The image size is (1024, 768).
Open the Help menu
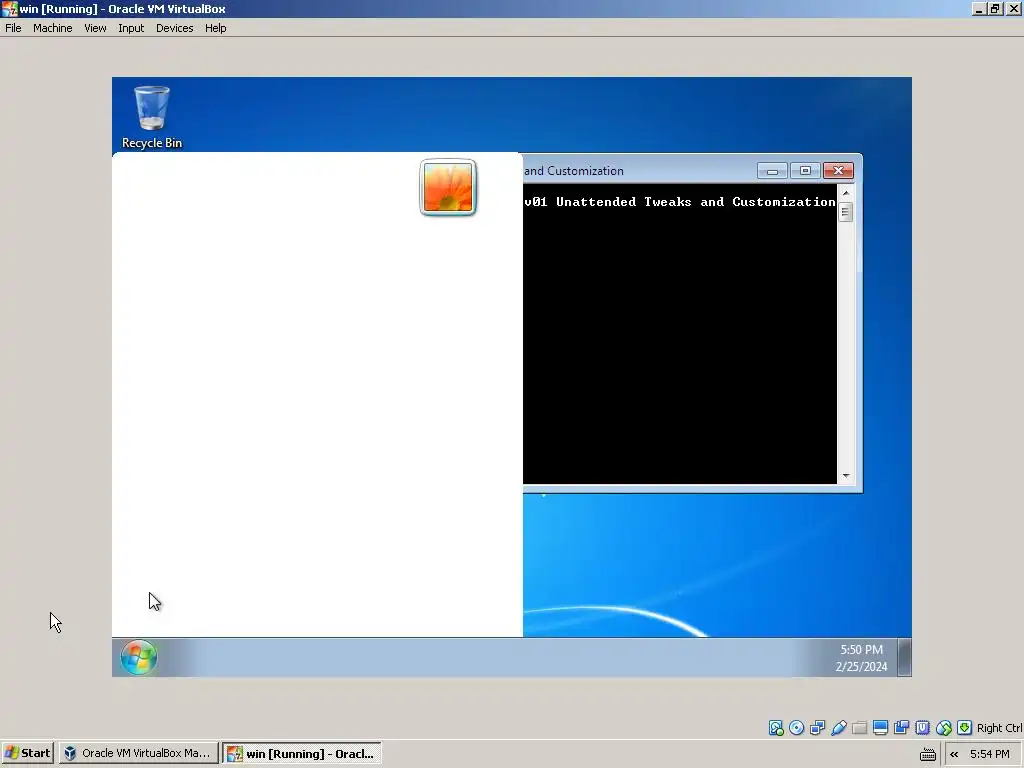point(216,28)
